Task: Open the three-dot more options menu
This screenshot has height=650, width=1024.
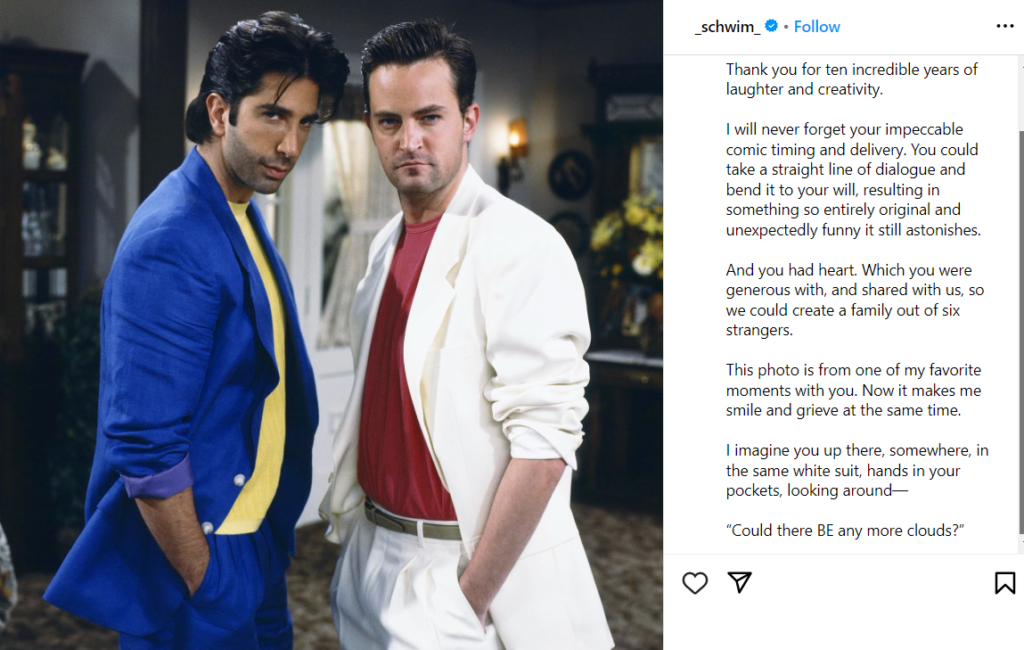Action: tap(1005, 26)
